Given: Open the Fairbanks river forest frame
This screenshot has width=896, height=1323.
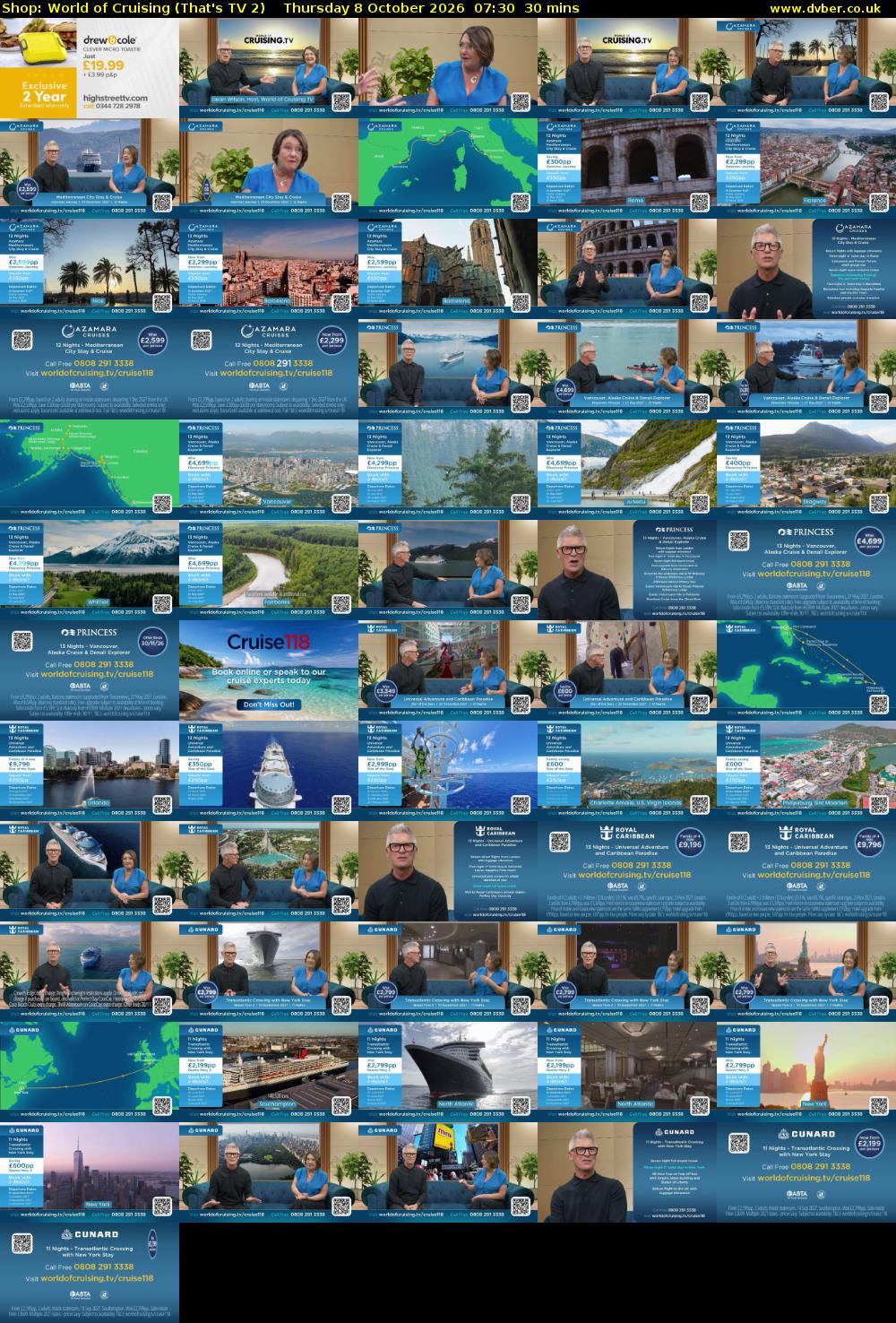Looking at the screenshot, I should (269, 570).
